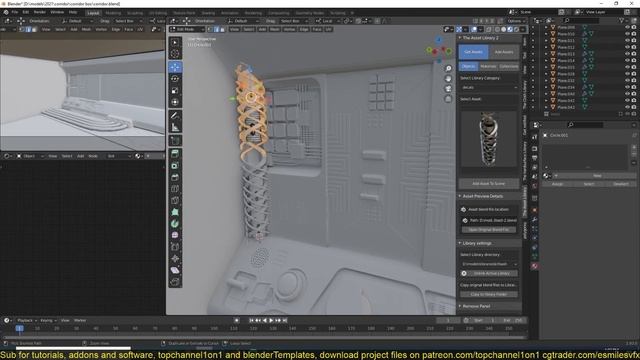640x360 pixels.
Task: Click Add Asset To Scene button
Action: pyautogui.click(x=489, y=184)
